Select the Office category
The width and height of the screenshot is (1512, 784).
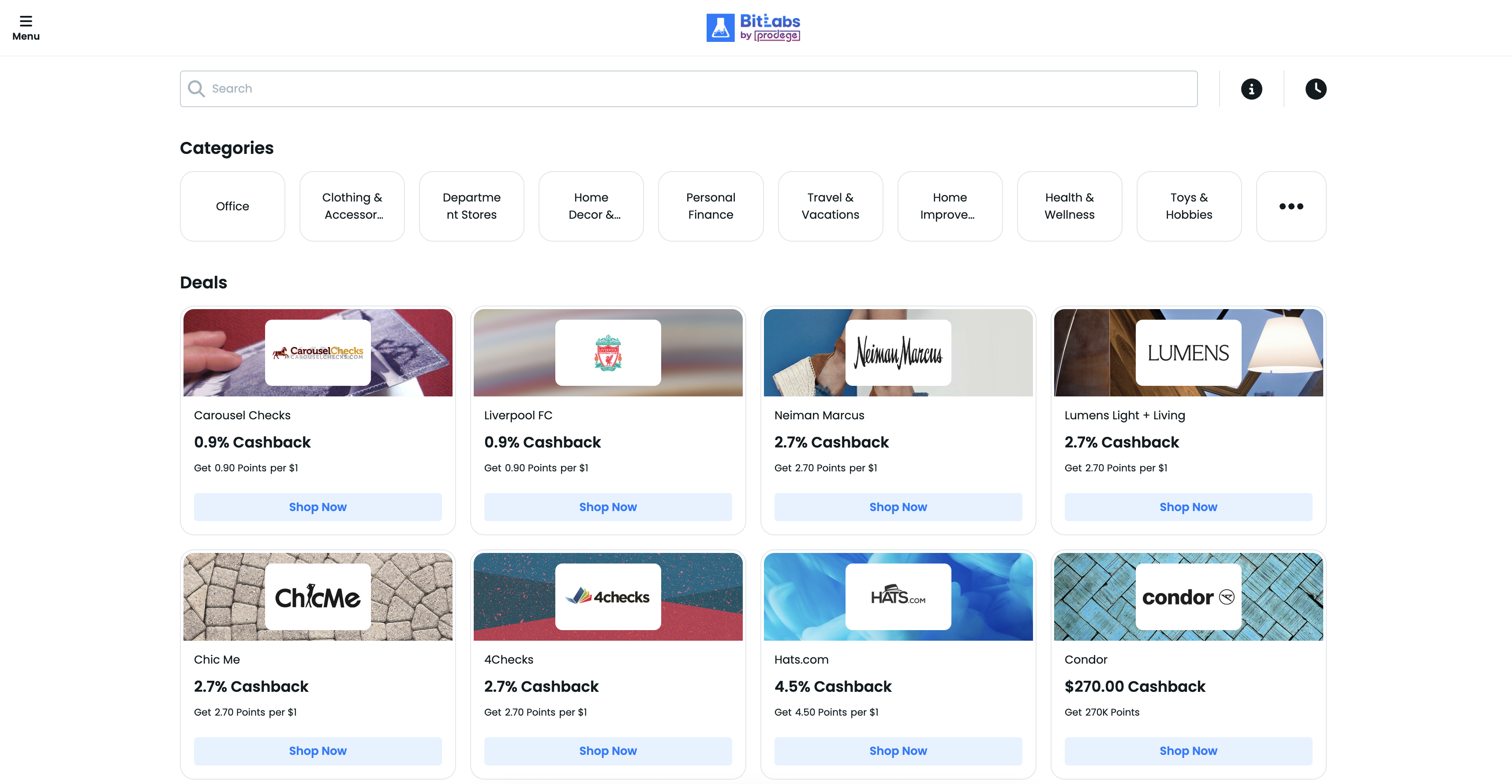pyautogui.click(x=232, y=206)
